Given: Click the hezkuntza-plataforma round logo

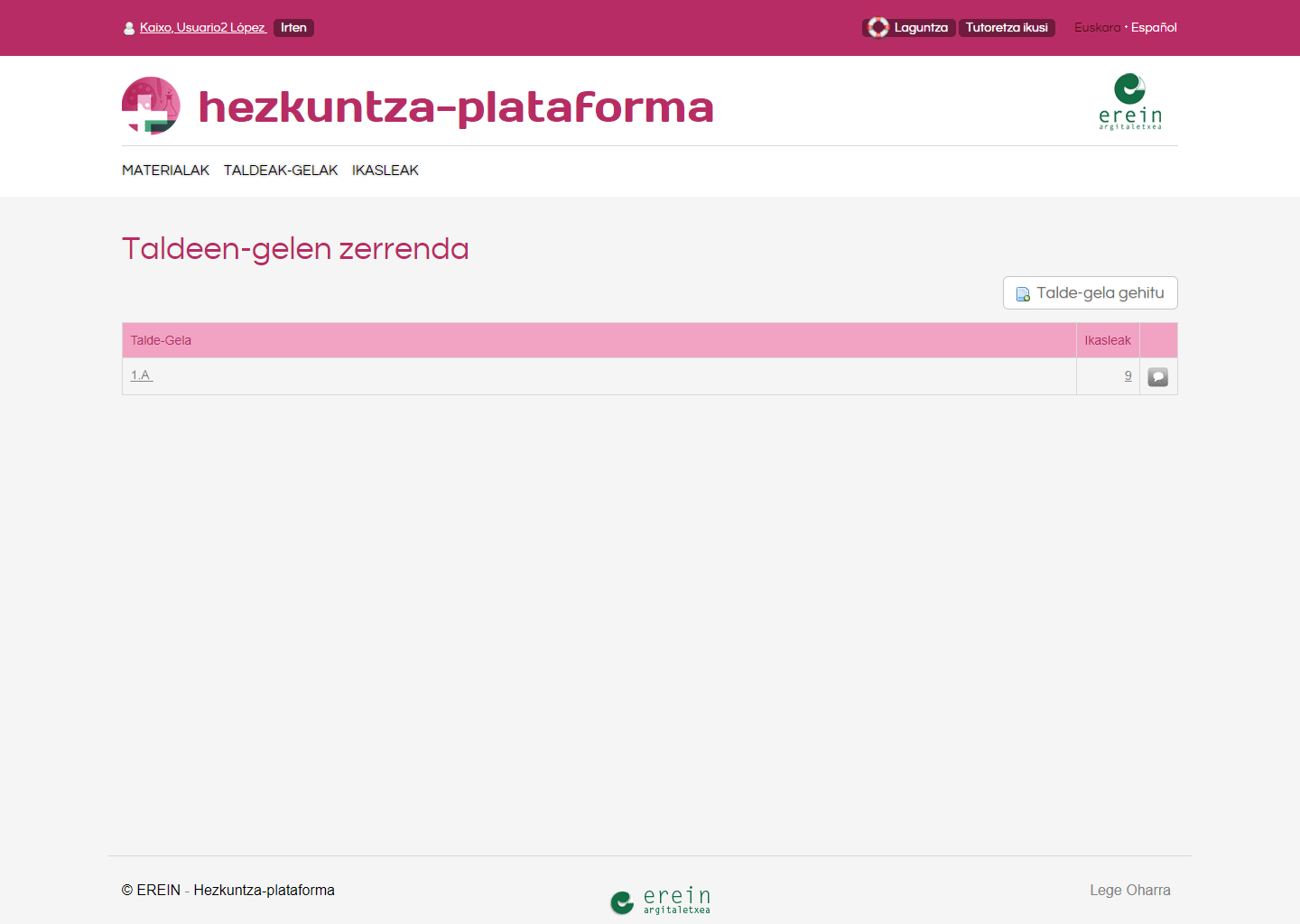Looking at the screenshot, I should point(151,106).
